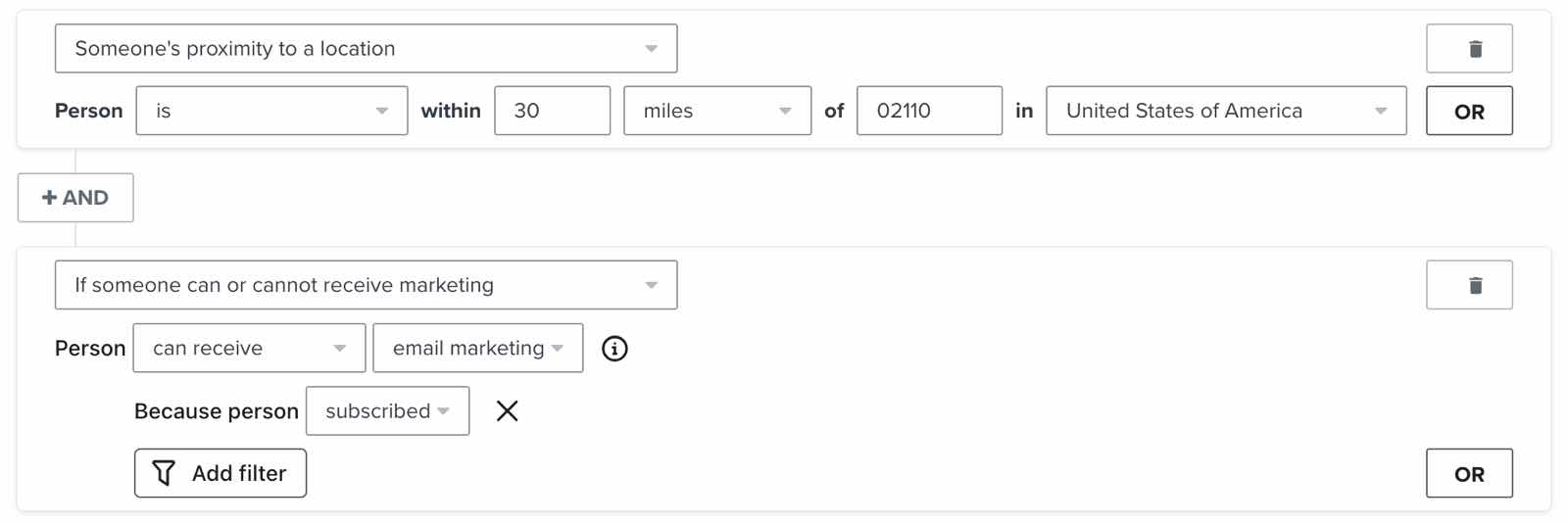Delete the marketing consent condition
The image size is (1568, 523).
pyautogui.click(x=1468, y=285)
